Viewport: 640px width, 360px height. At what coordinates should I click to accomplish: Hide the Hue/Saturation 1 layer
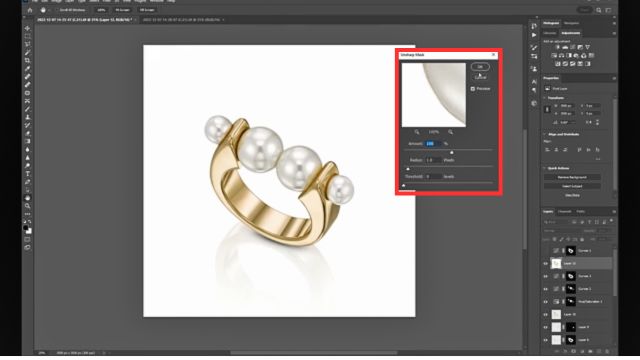click(x=546, y=302)
